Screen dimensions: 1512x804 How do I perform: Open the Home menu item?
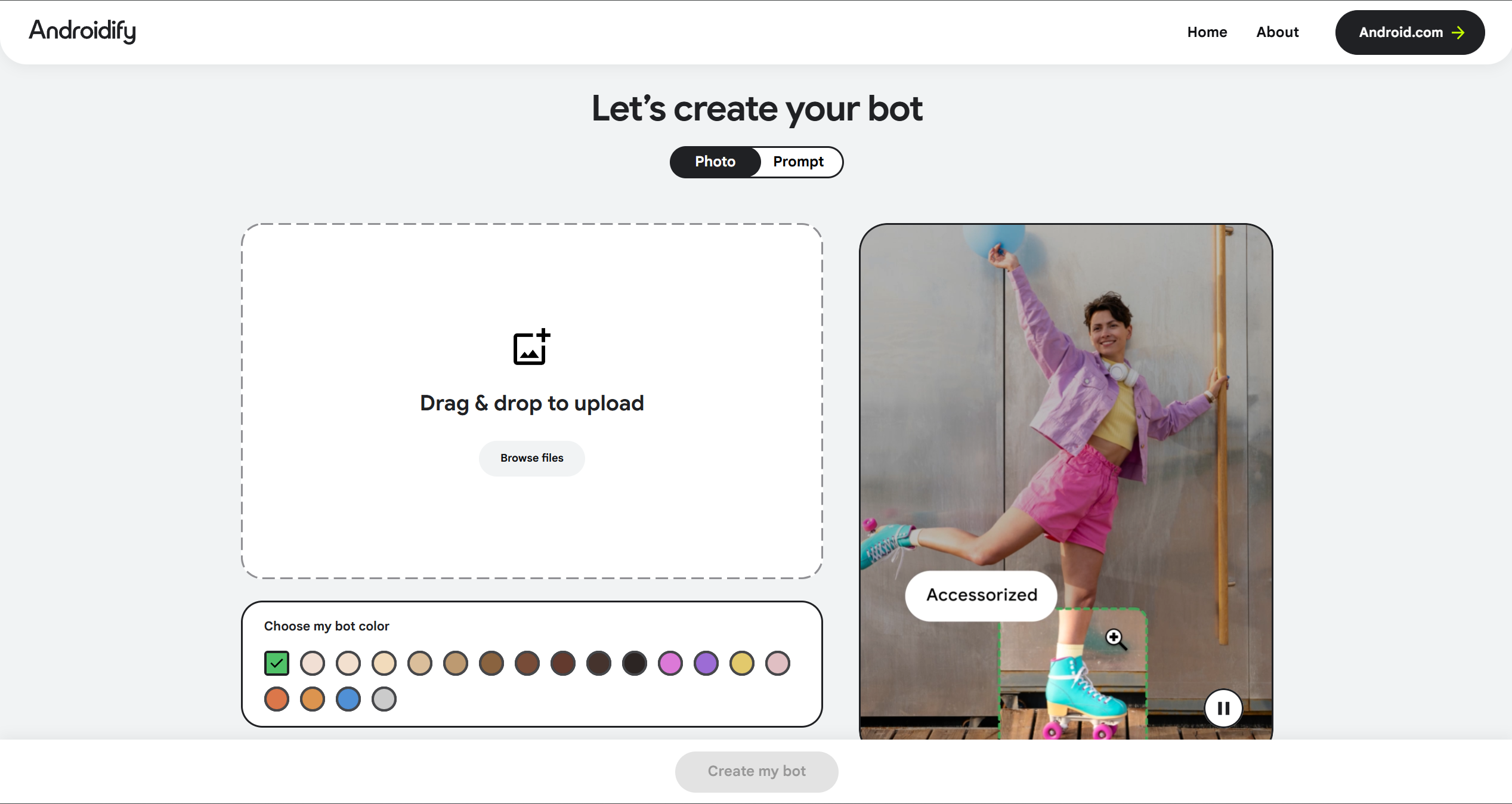1207,32
